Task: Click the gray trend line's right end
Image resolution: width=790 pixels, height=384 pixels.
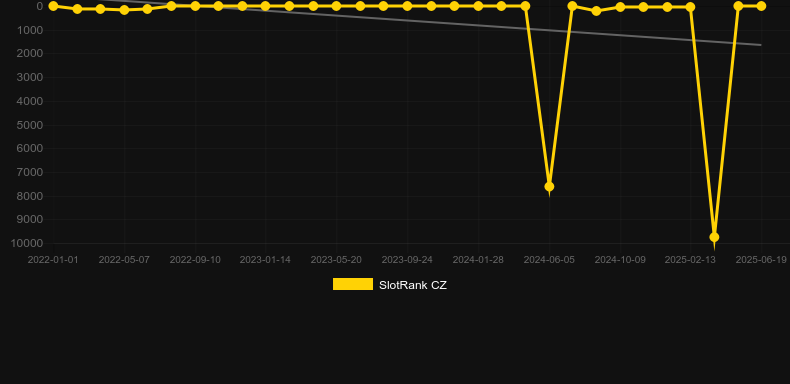Action: (x=760, y=45)
